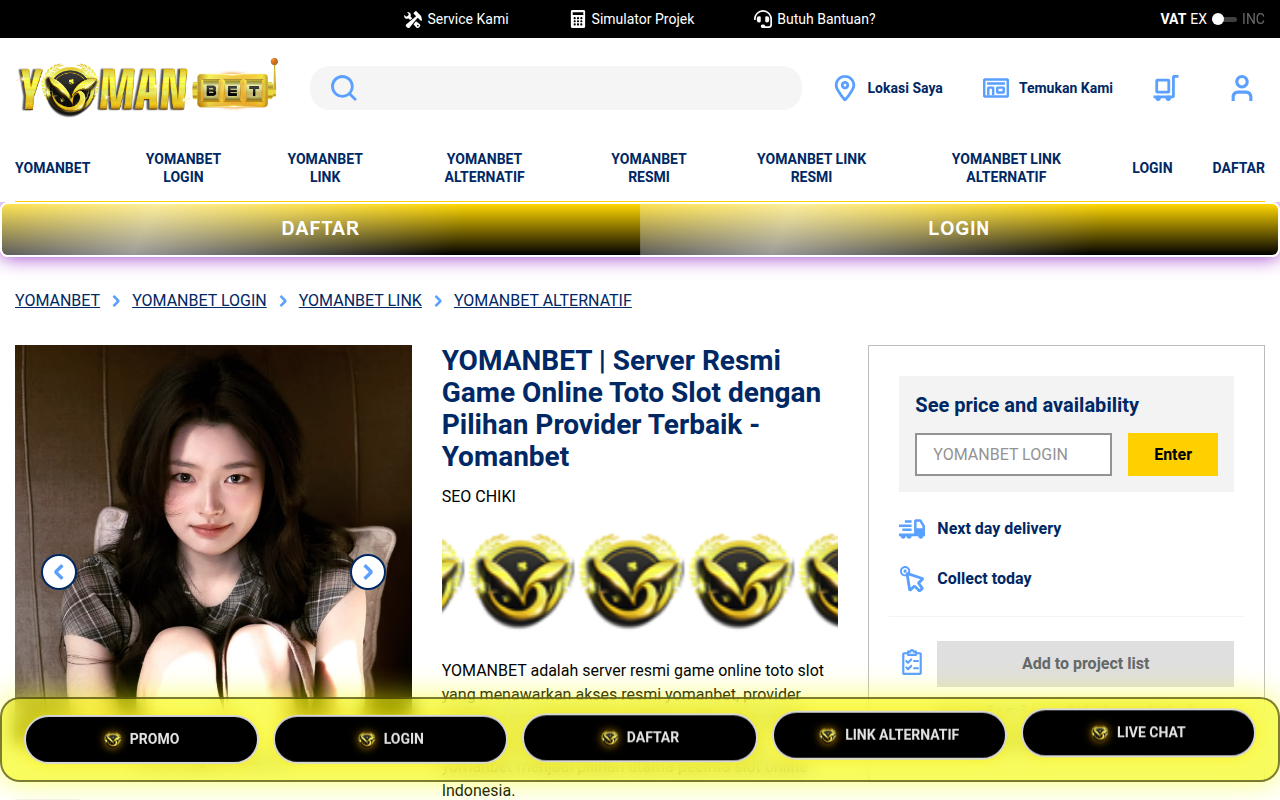The width and height of the screenshot is (1280, 800).
Task: Click the Temukan Kami store icon
Action: point(996,88)
